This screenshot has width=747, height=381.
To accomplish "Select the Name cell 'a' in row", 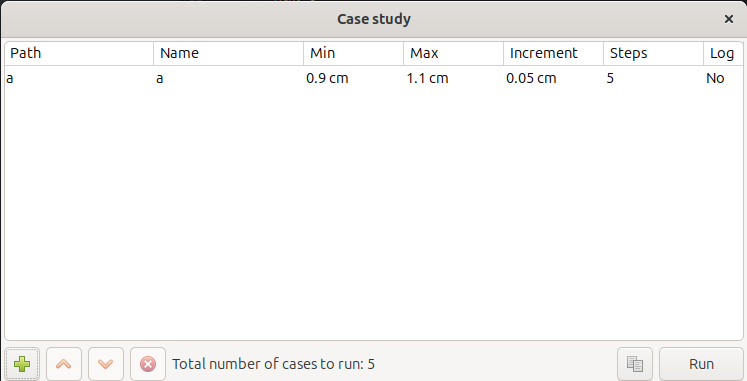I will [x=229, y=78].
